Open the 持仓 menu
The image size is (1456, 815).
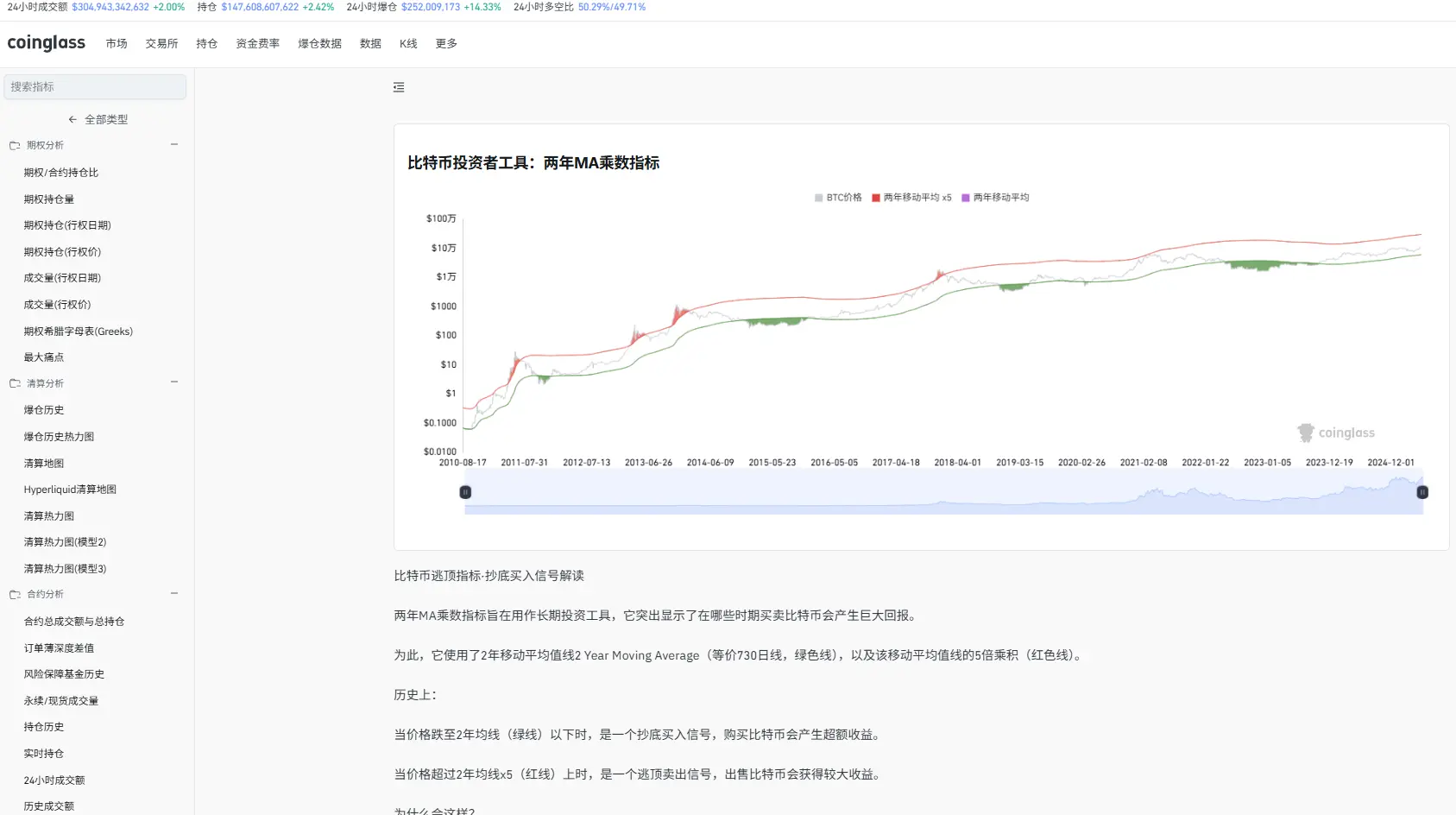(207, 44)
